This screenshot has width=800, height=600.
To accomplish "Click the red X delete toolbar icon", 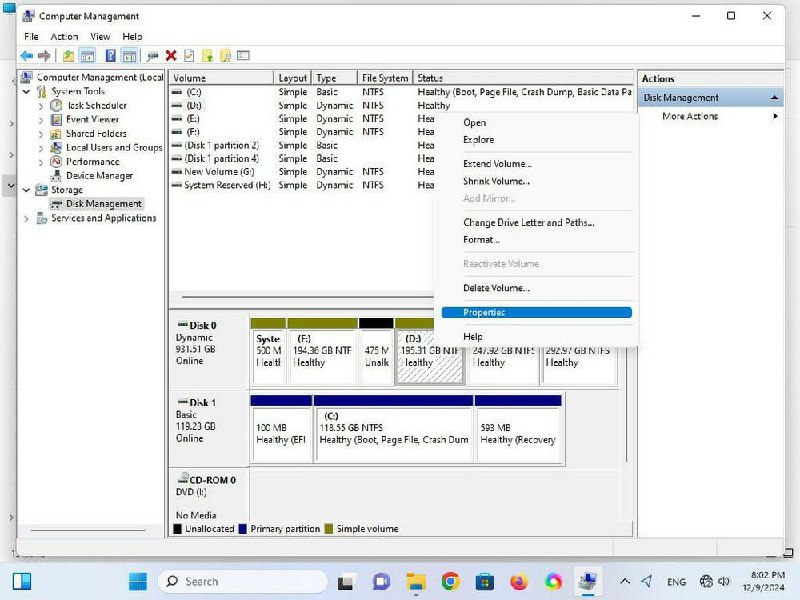I will click(x=171, y=56).
